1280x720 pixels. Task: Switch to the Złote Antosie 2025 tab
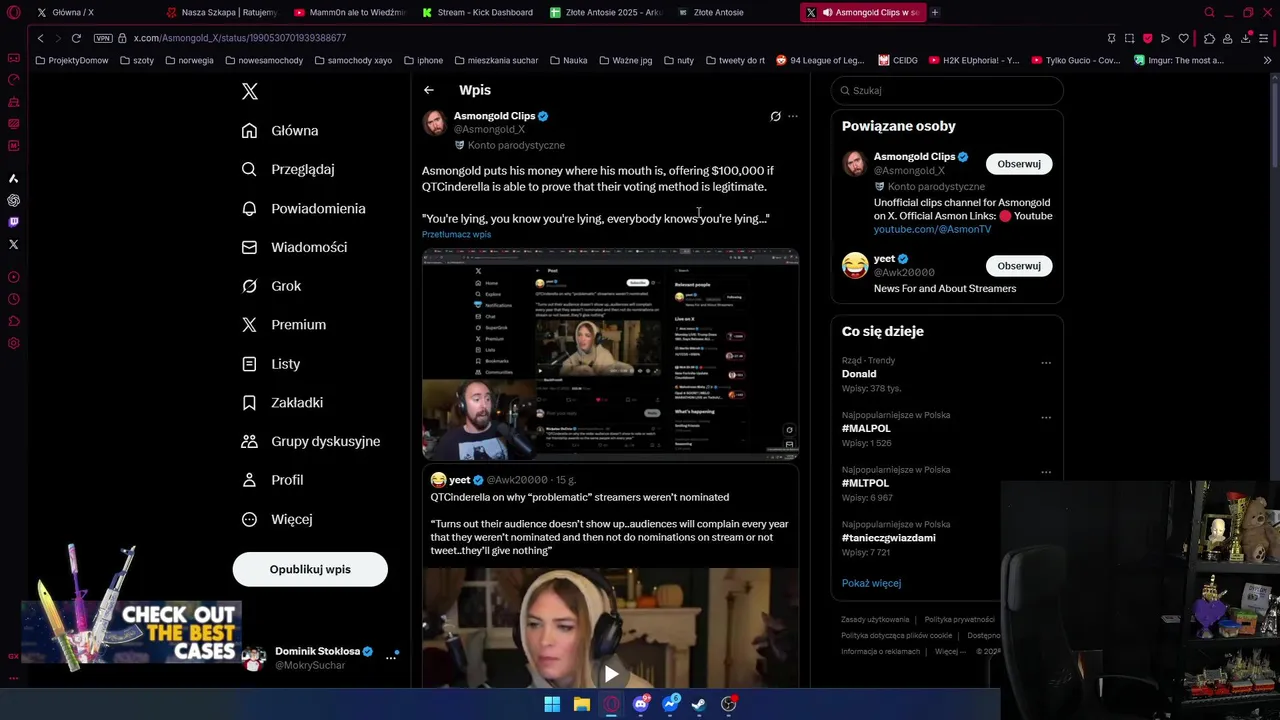[x=606, y=12]
